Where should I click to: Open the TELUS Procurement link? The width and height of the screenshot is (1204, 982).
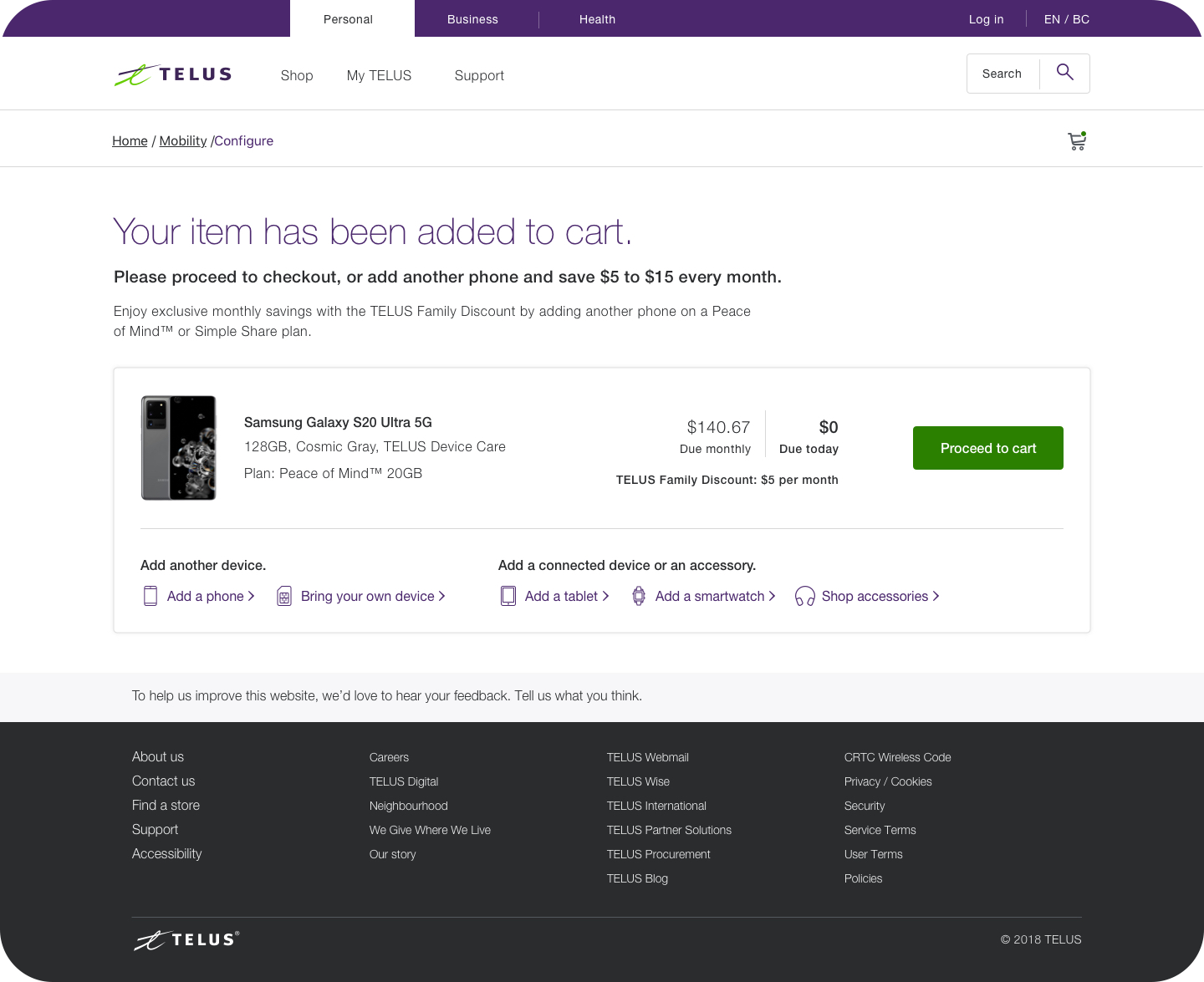(x=658, y=854)
